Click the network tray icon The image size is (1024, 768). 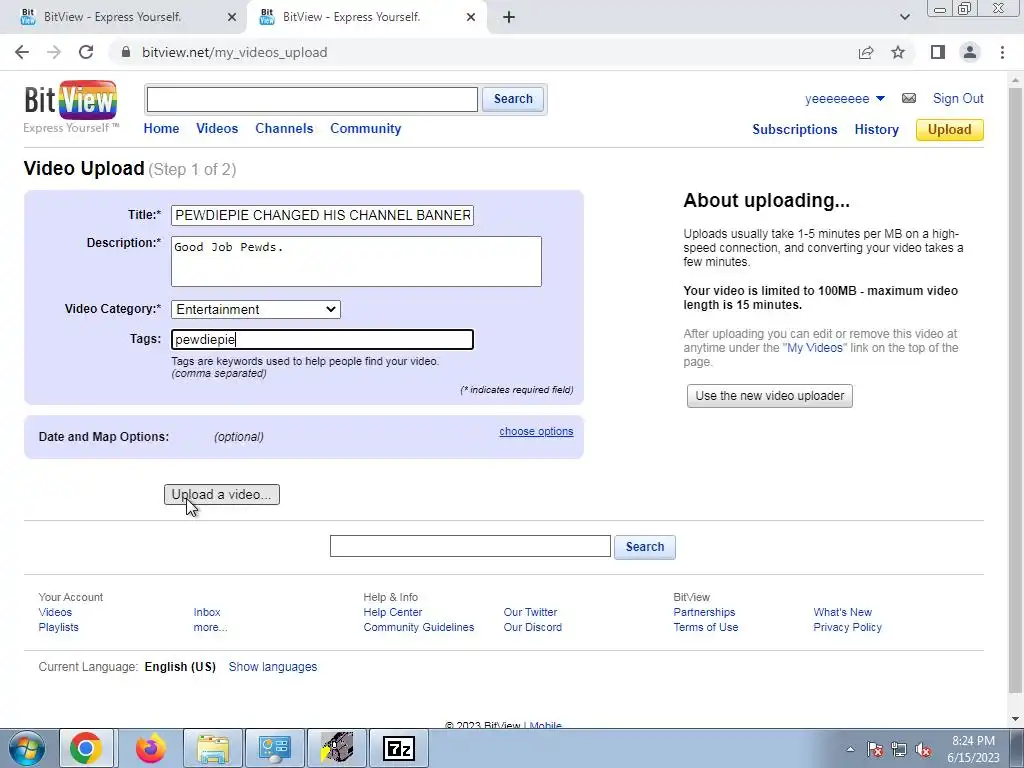point(899,750)
